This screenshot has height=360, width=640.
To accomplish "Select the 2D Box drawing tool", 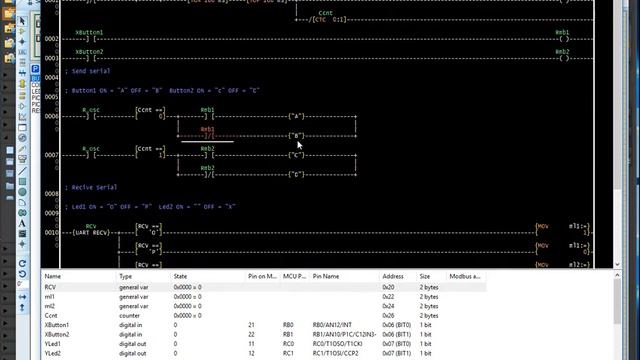I will (x=22, y=182).
